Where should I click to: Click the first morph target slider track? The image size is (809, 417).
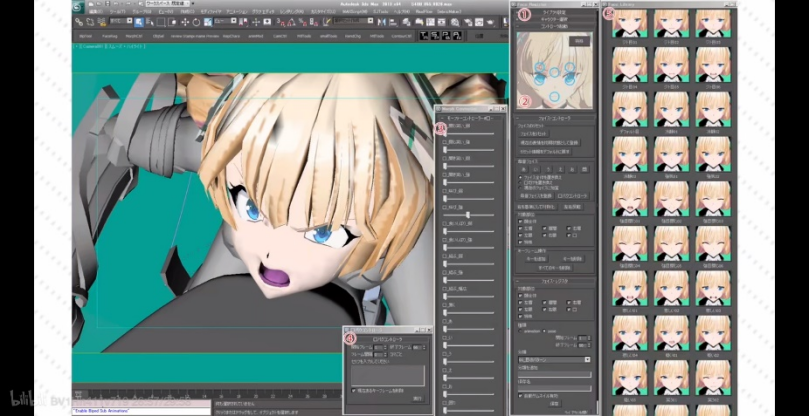469,135
